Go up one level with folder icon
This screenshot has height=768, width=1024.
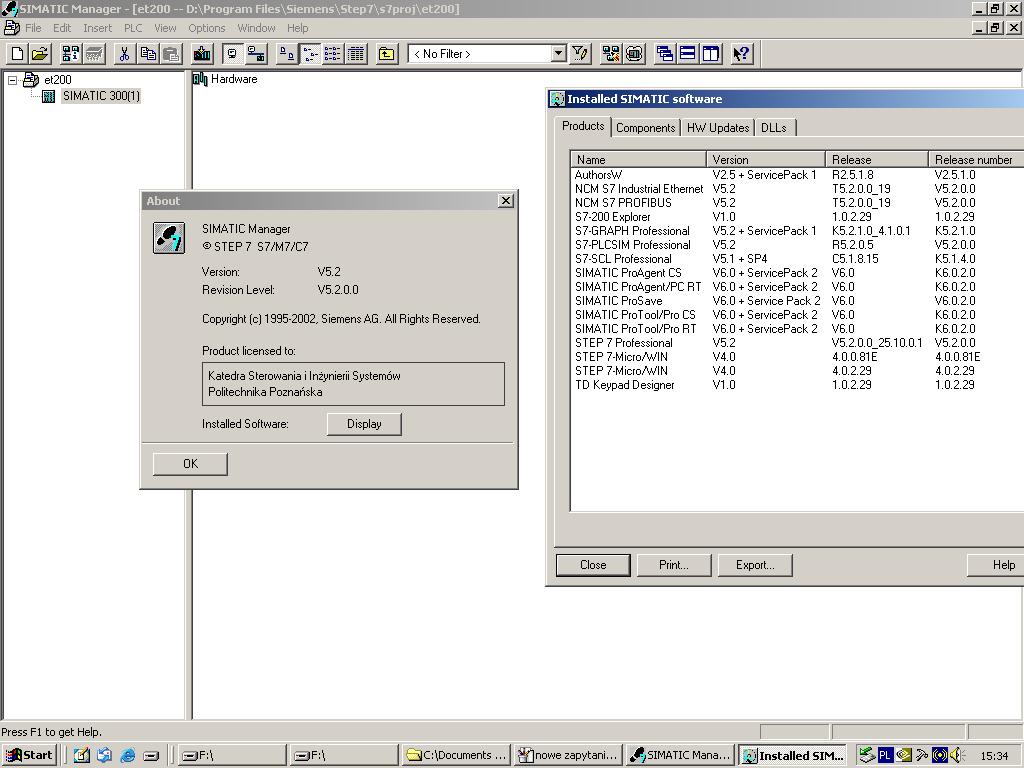387,54
